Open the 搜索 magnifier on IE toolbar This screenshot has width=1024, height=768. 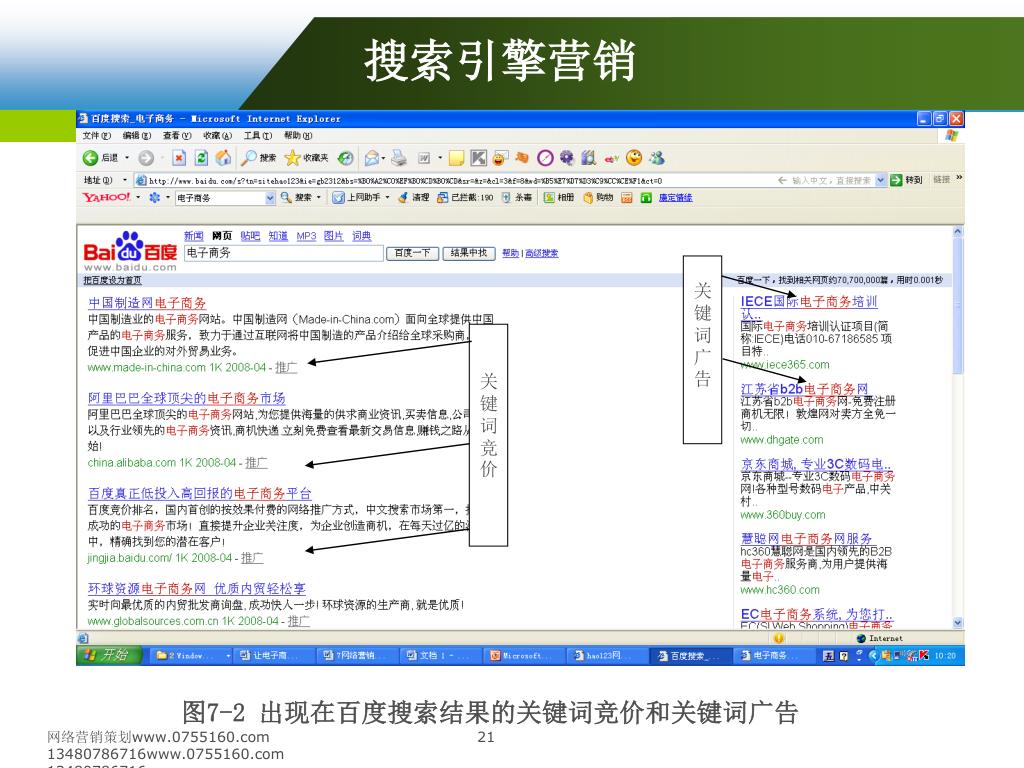[x=257, y=157]
